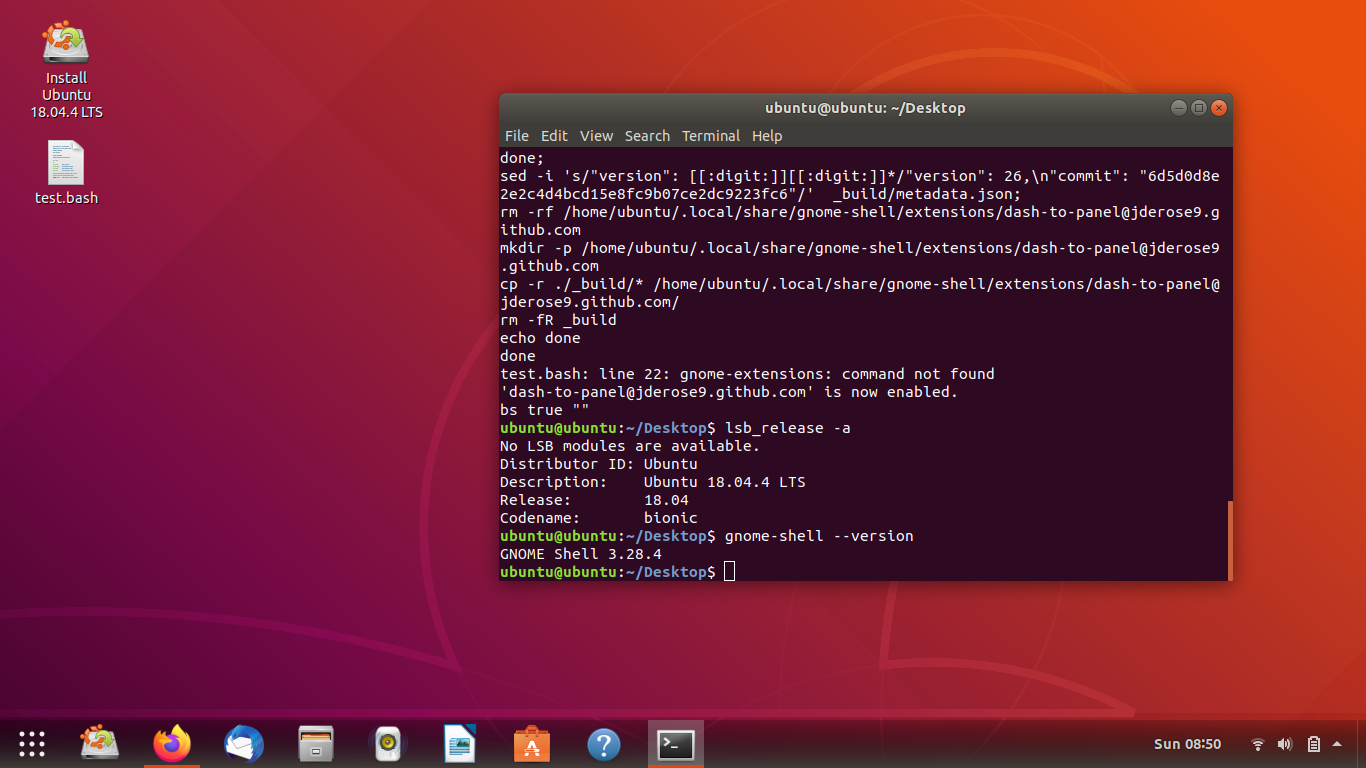Mute audio via the speaker icon
This screenshot has width=1366, height=768.
(1285, 743)
